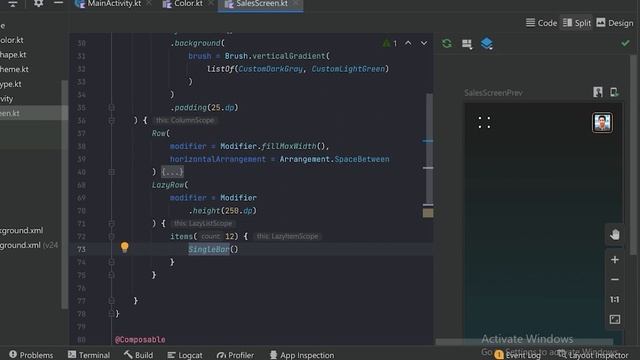Open the Problems tool window
This screenshot has height=360, width=640.
(31, 355)
